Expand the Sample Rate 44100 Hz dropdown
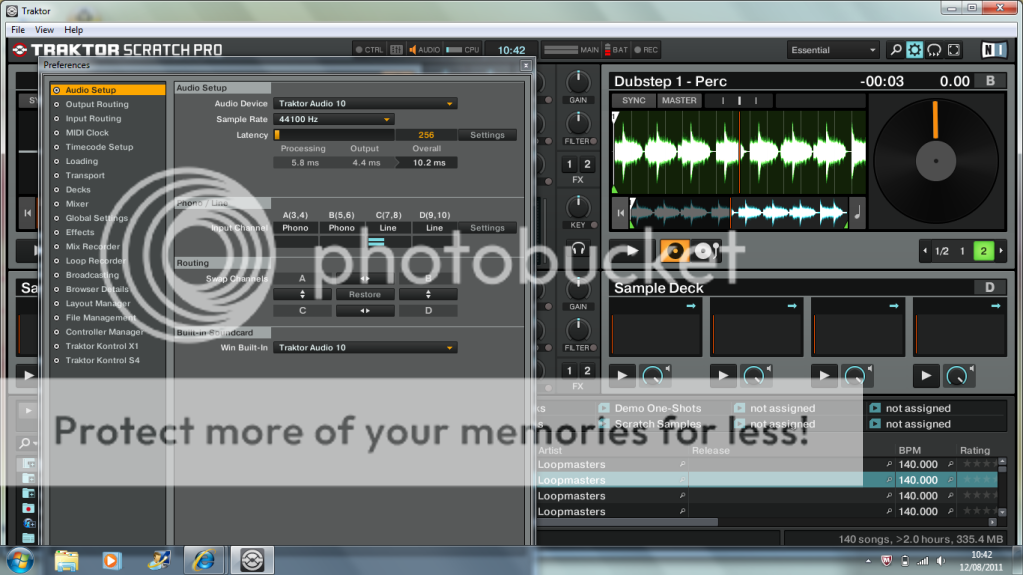 (334, 119)
